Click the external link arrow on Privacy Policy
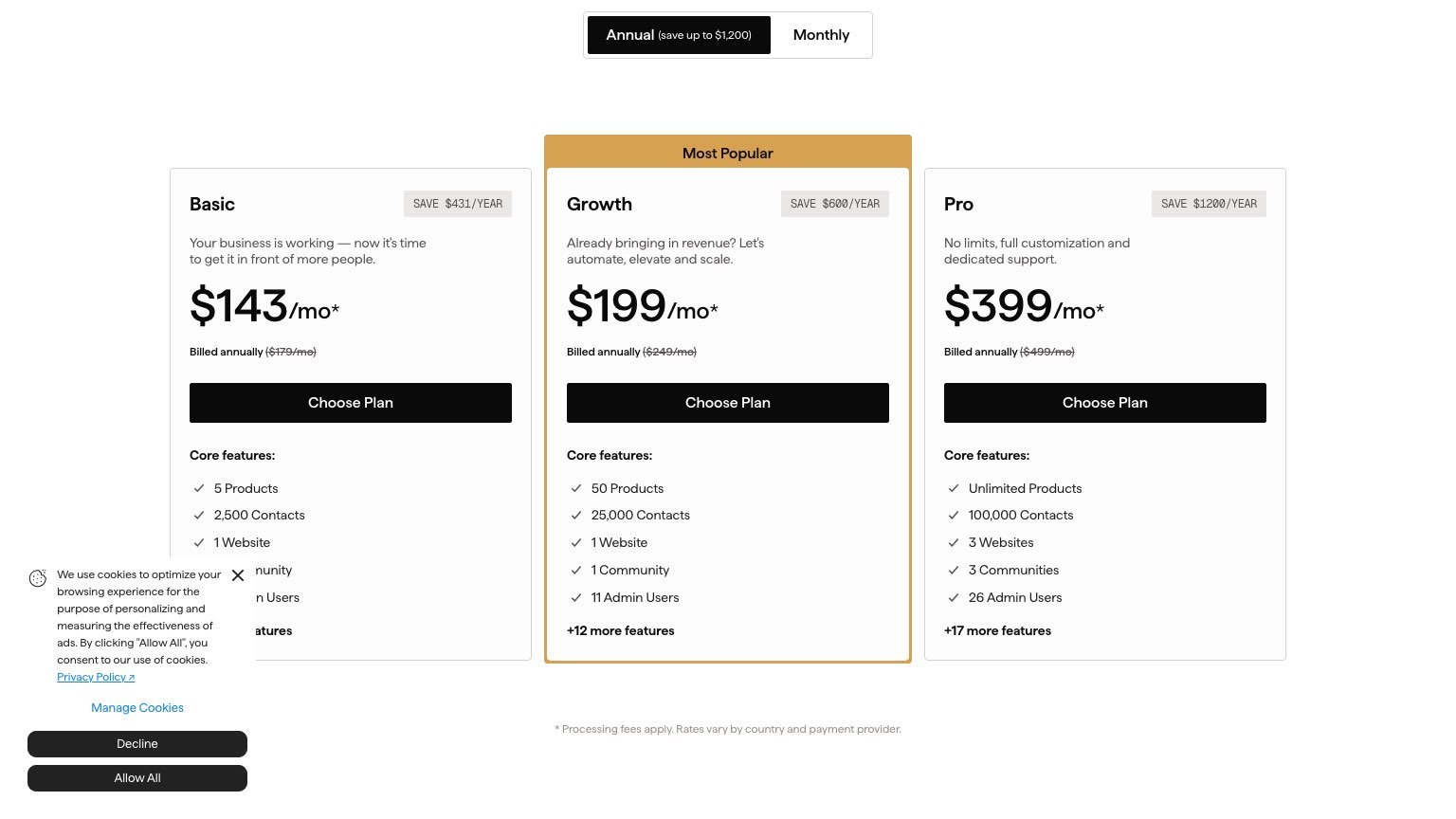Screen dimensions: 1456x819 [132, 676]
